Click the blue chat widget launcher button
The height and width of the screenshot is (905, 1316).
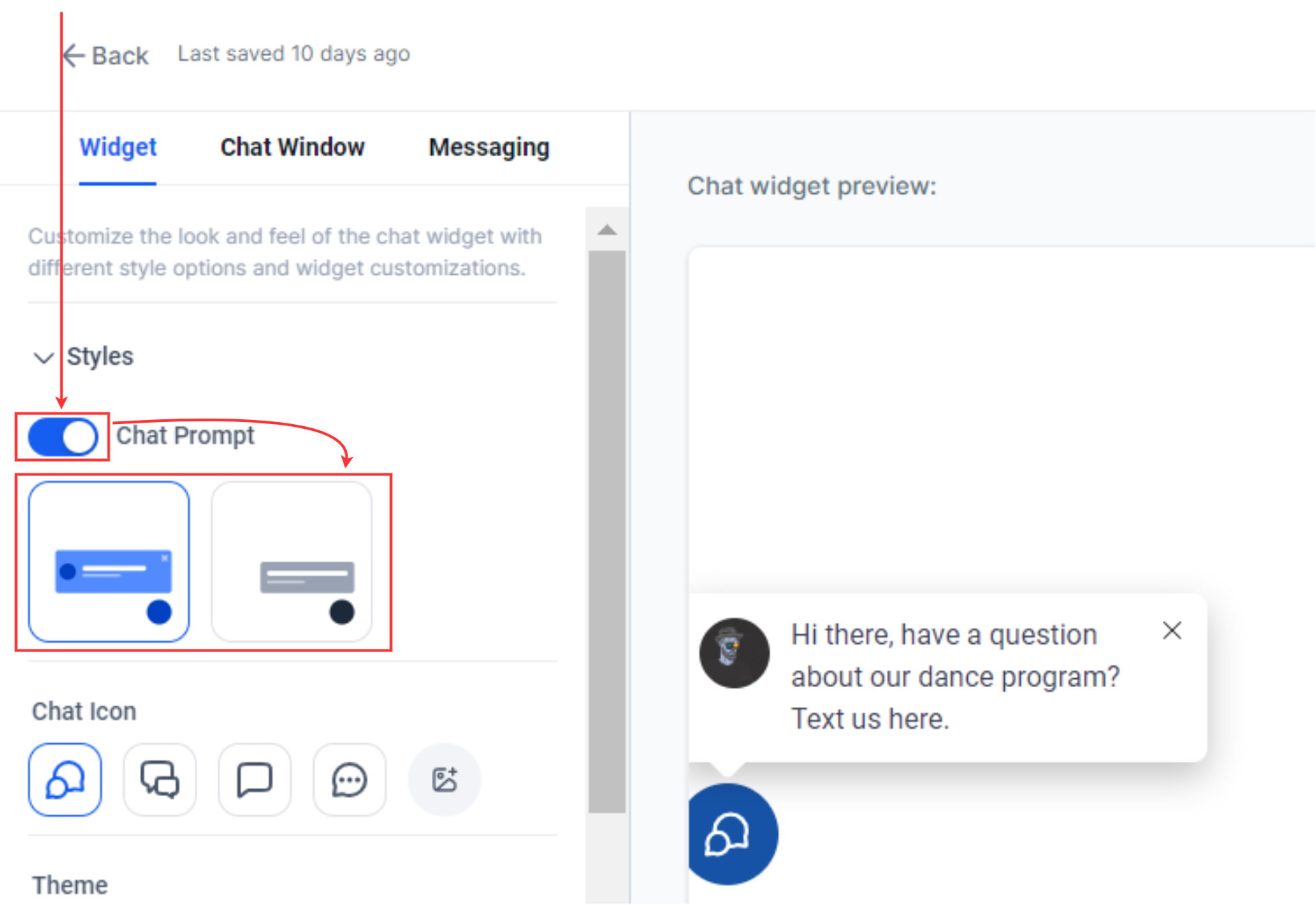pos(729,834)
